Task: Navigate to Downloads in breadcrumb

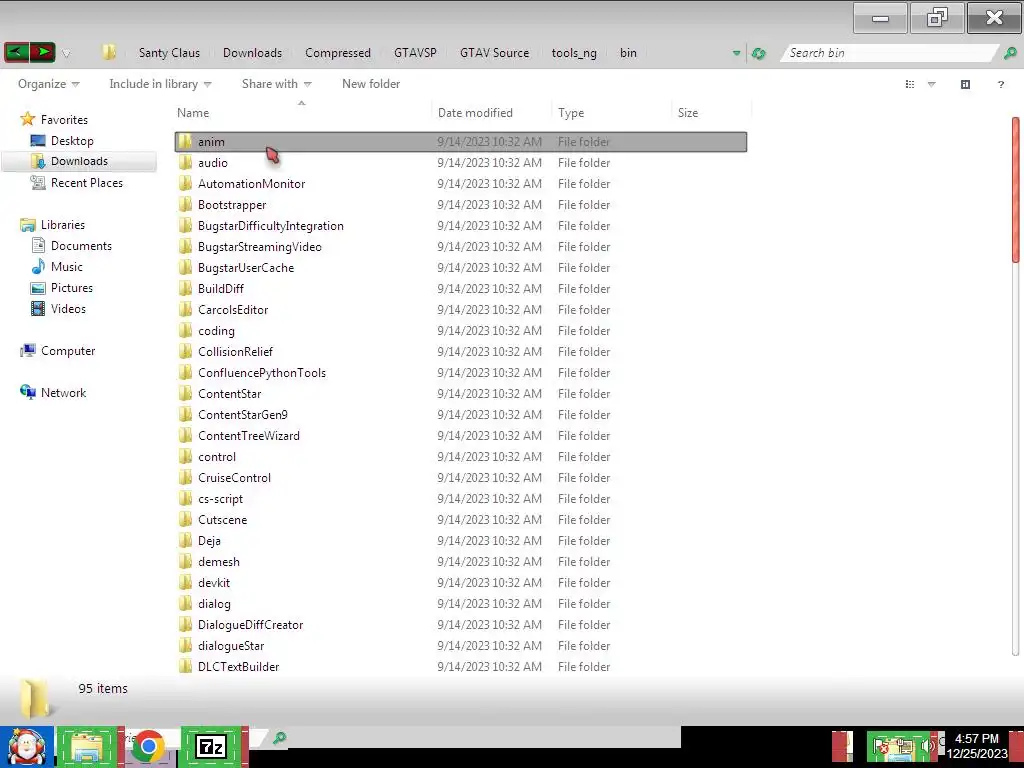Action: pos(252,53)
